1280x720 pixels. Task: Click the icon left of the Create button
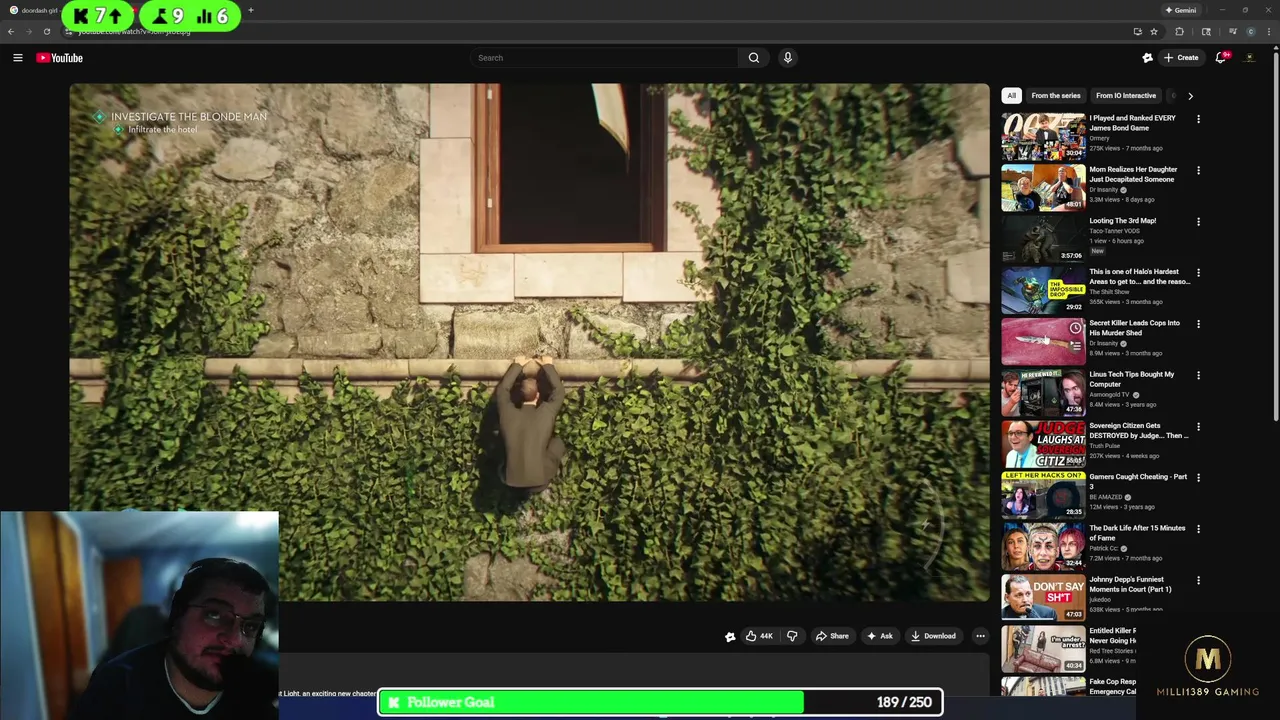(1147, 58)
